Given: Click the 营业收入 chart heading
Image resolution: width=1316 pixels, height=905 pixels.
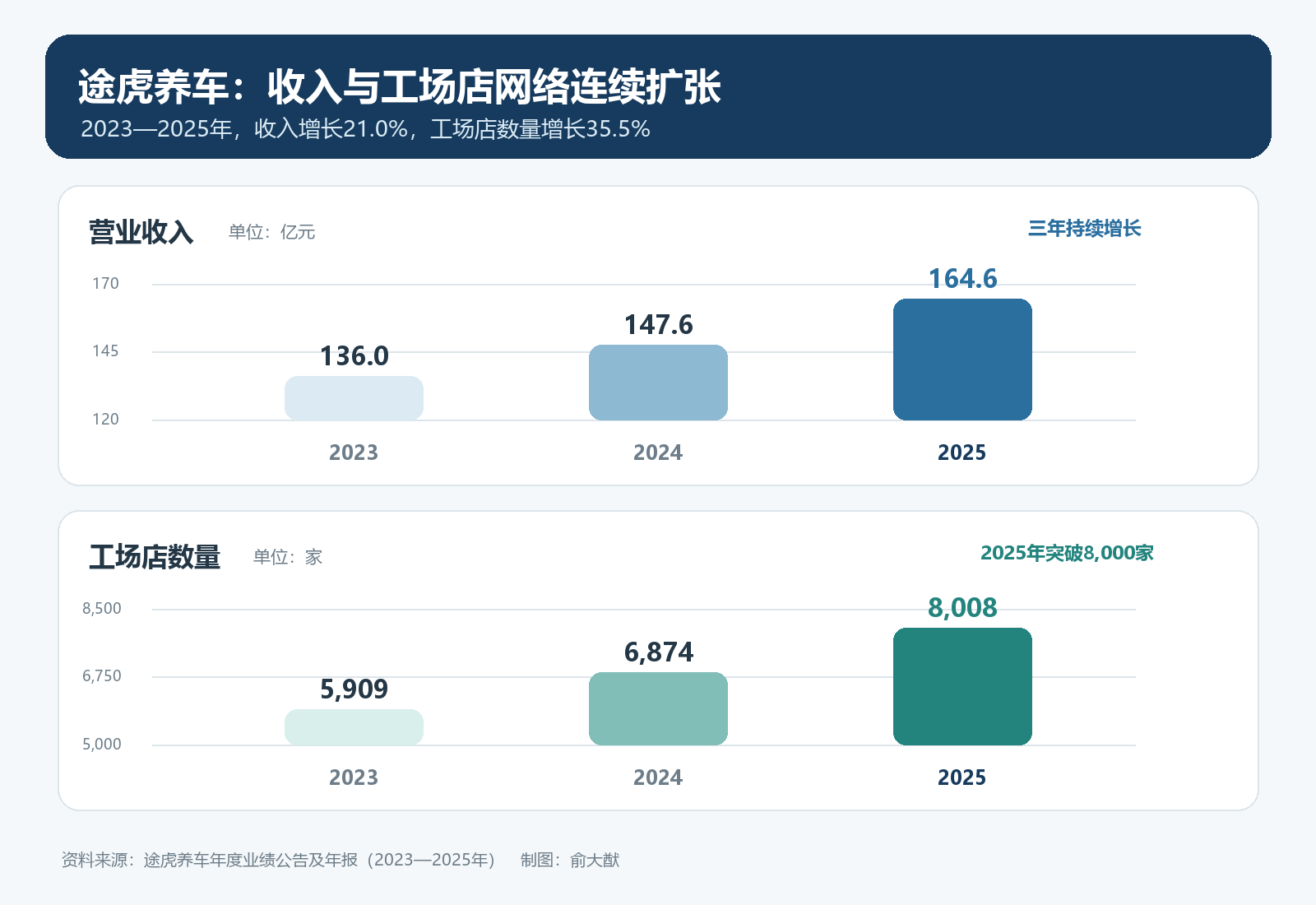Looking at the screenshot, I should click(141, 232).
